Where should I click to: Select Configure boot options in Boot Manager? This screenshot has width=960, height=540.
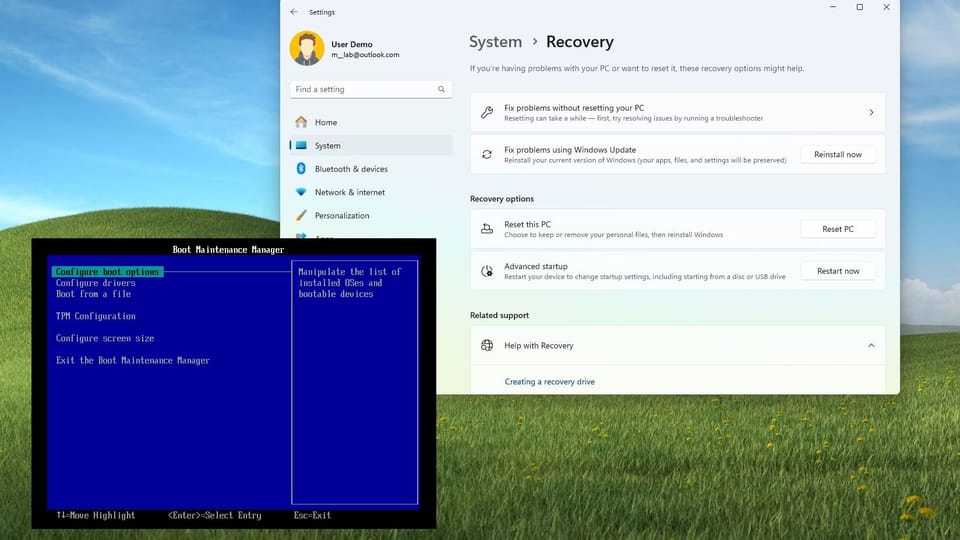[x=107, y=272]
